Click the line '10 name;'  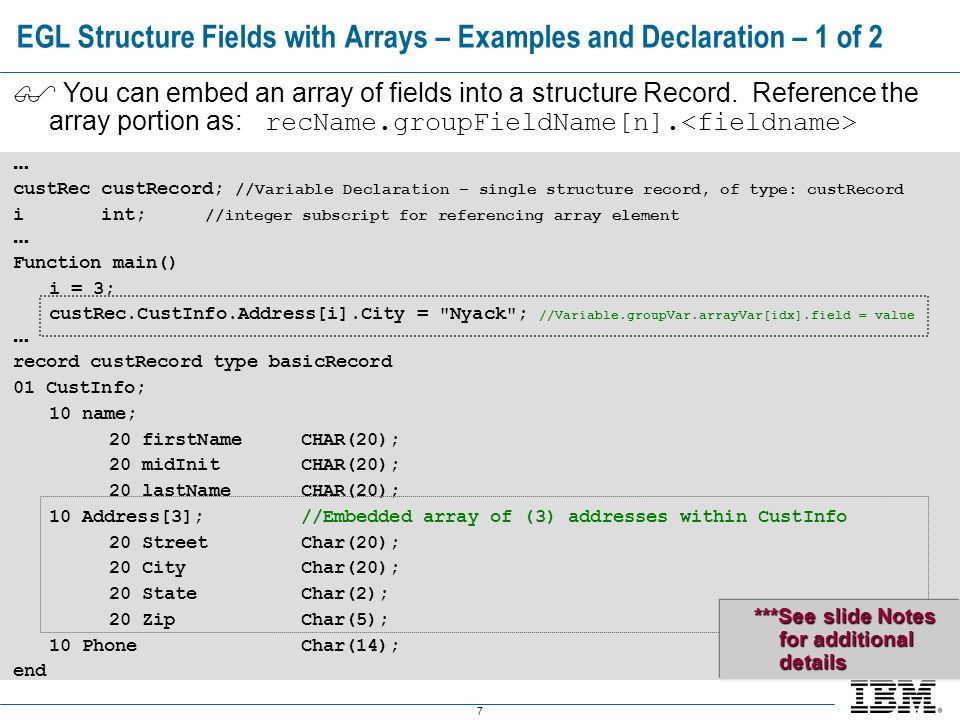(92, 413)
